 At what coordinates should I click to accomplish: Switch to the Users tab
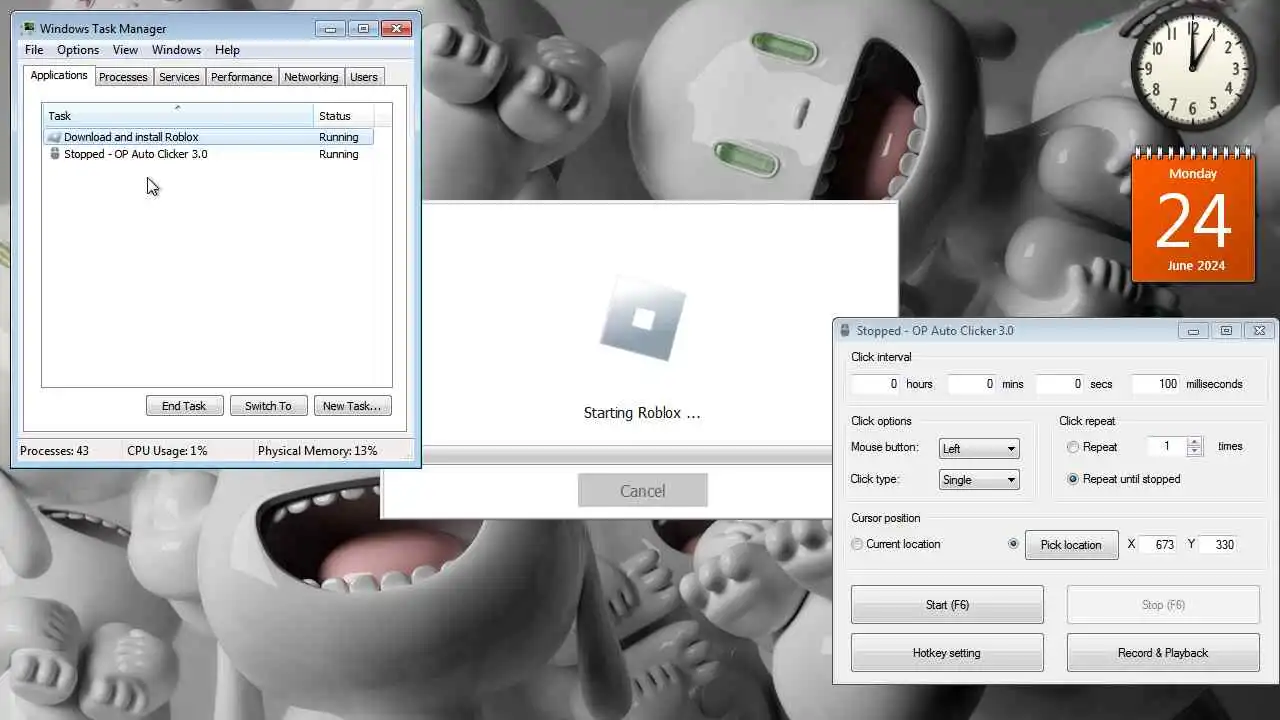(x=364, y=77)
